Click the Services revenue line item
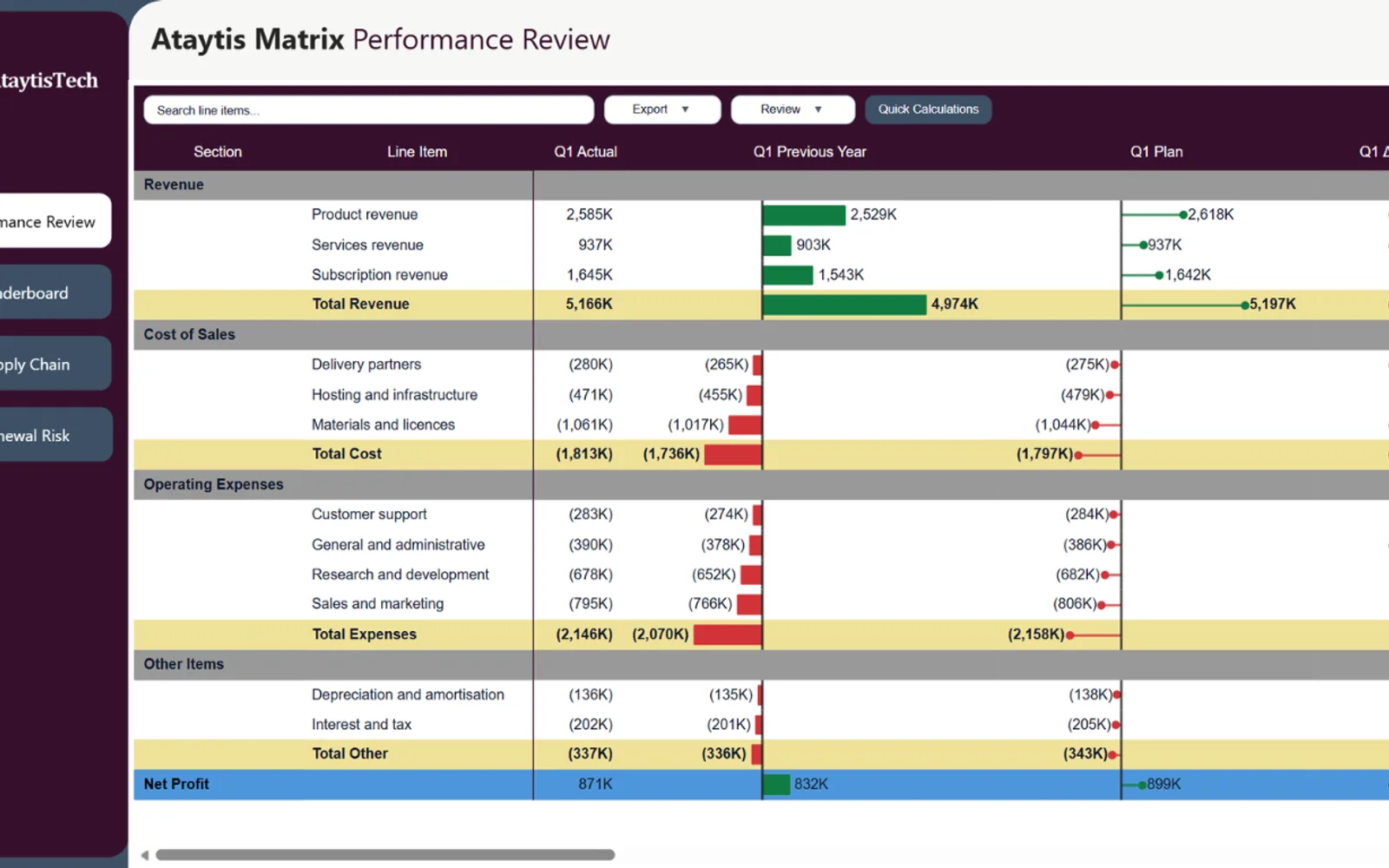1389x868 pixels. click(367, 245)
